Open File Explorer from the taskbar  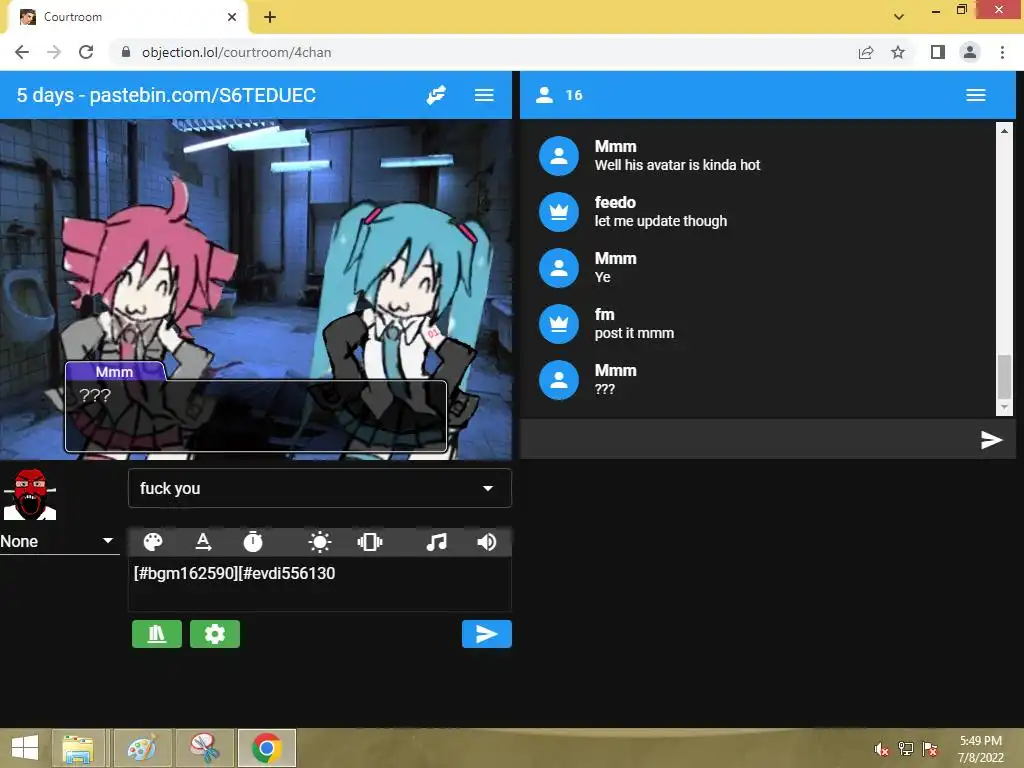point(78,748)
